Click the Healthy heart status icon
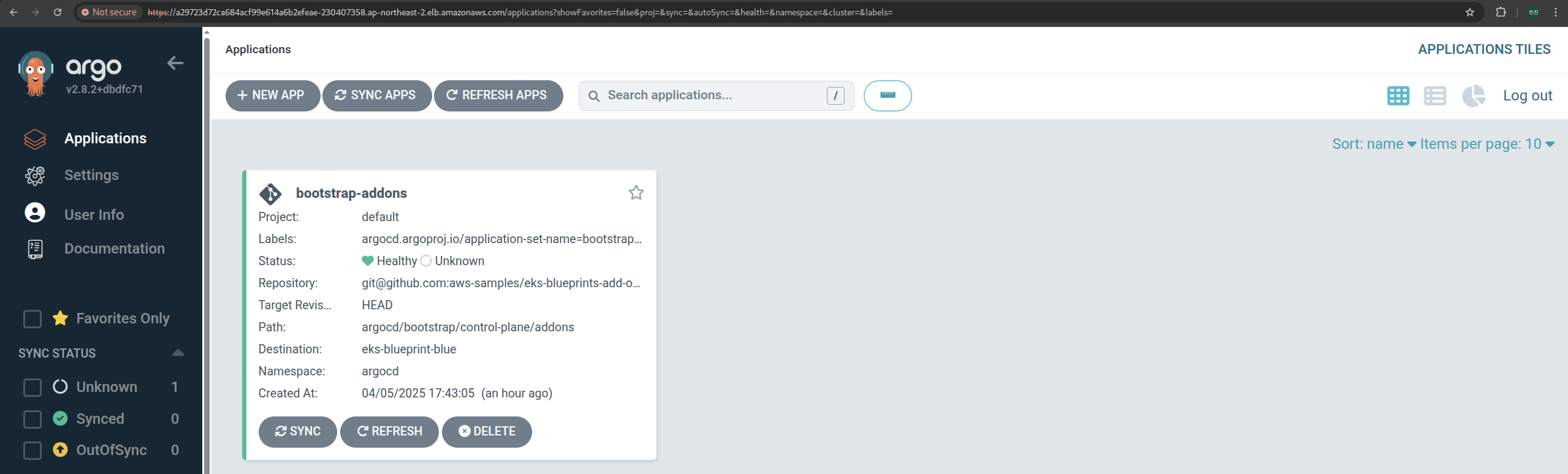This screenshot has width=1568, height=474. [368, 261]
